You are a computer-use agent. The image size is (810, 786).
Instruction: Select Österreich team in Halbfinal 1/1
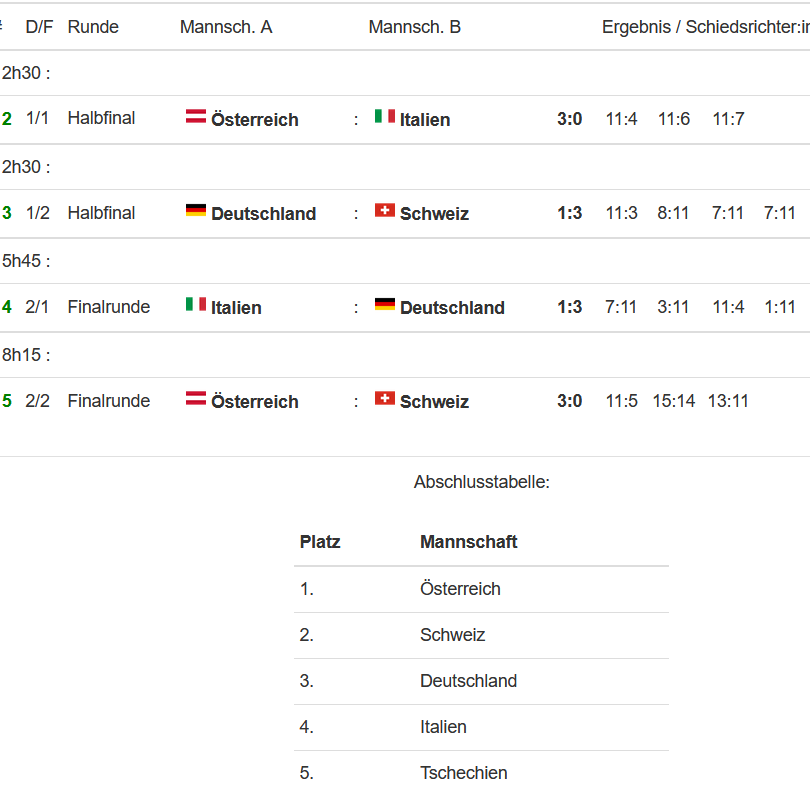click(x=255, y=120)
